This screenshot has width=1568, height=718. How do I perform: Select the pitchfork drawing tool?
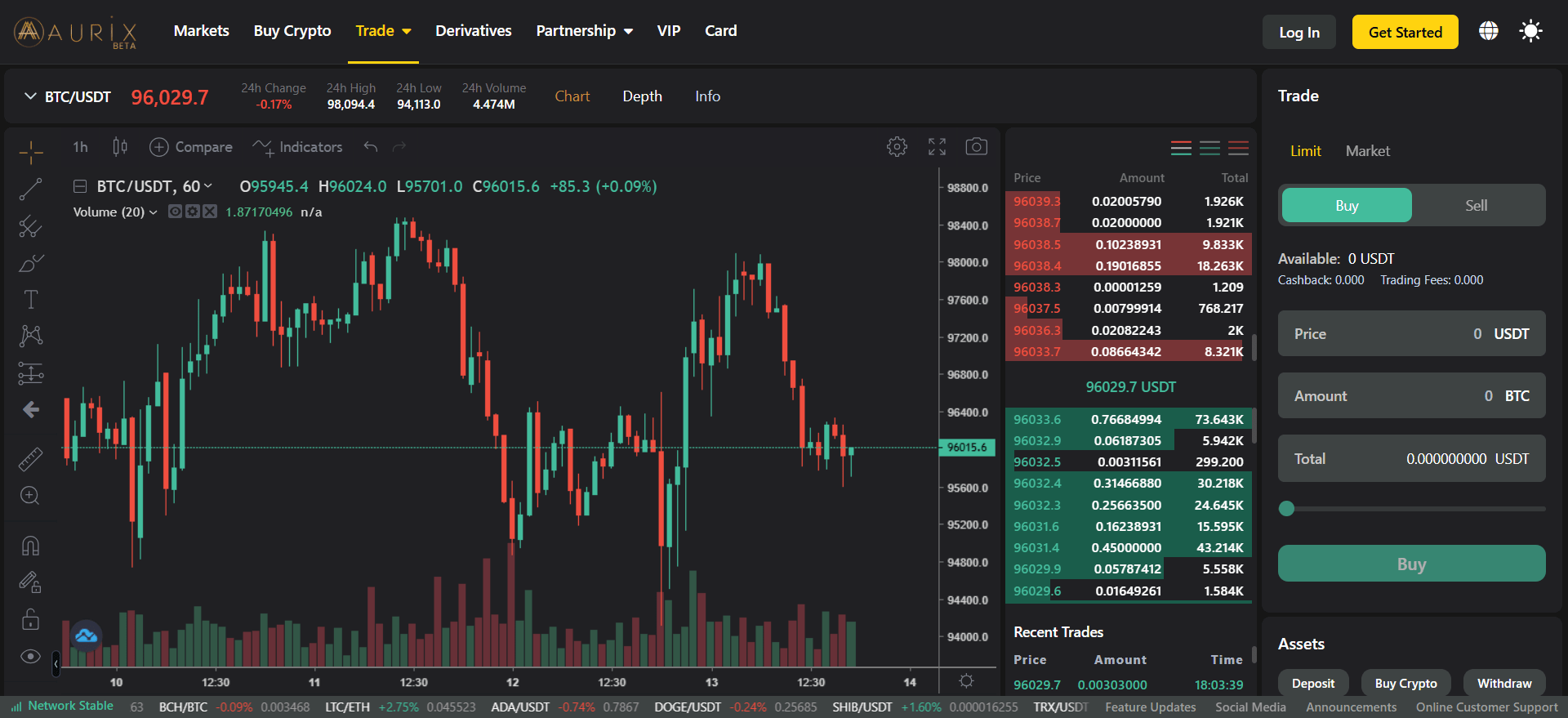(x=31, y=226)
